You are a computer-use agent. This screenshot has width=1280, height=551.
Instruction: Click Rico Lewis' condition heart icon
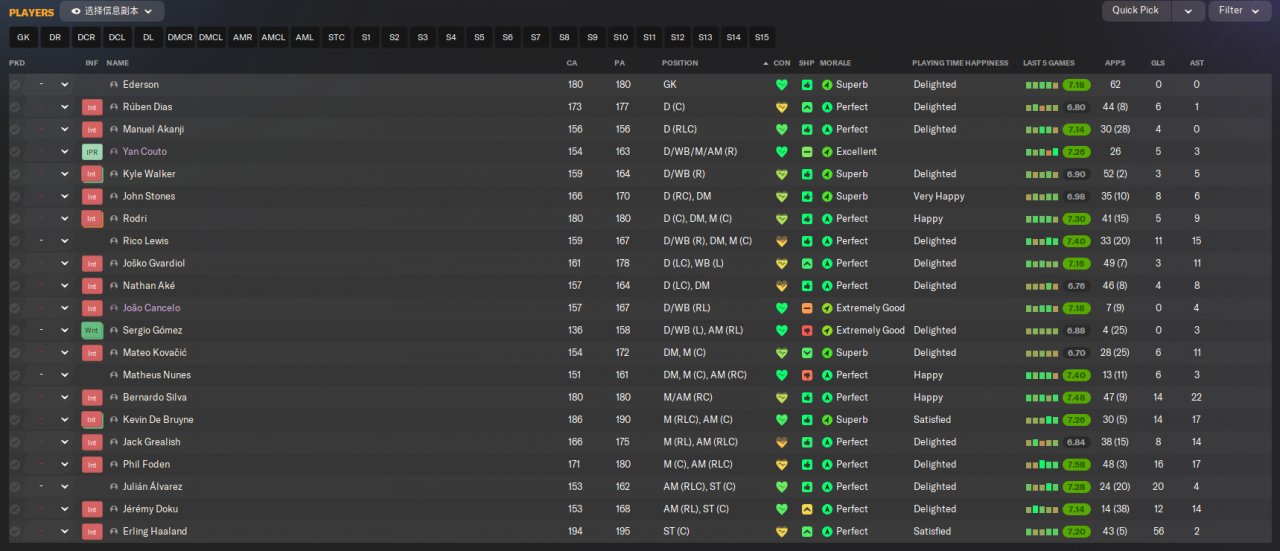pos(782,241)
